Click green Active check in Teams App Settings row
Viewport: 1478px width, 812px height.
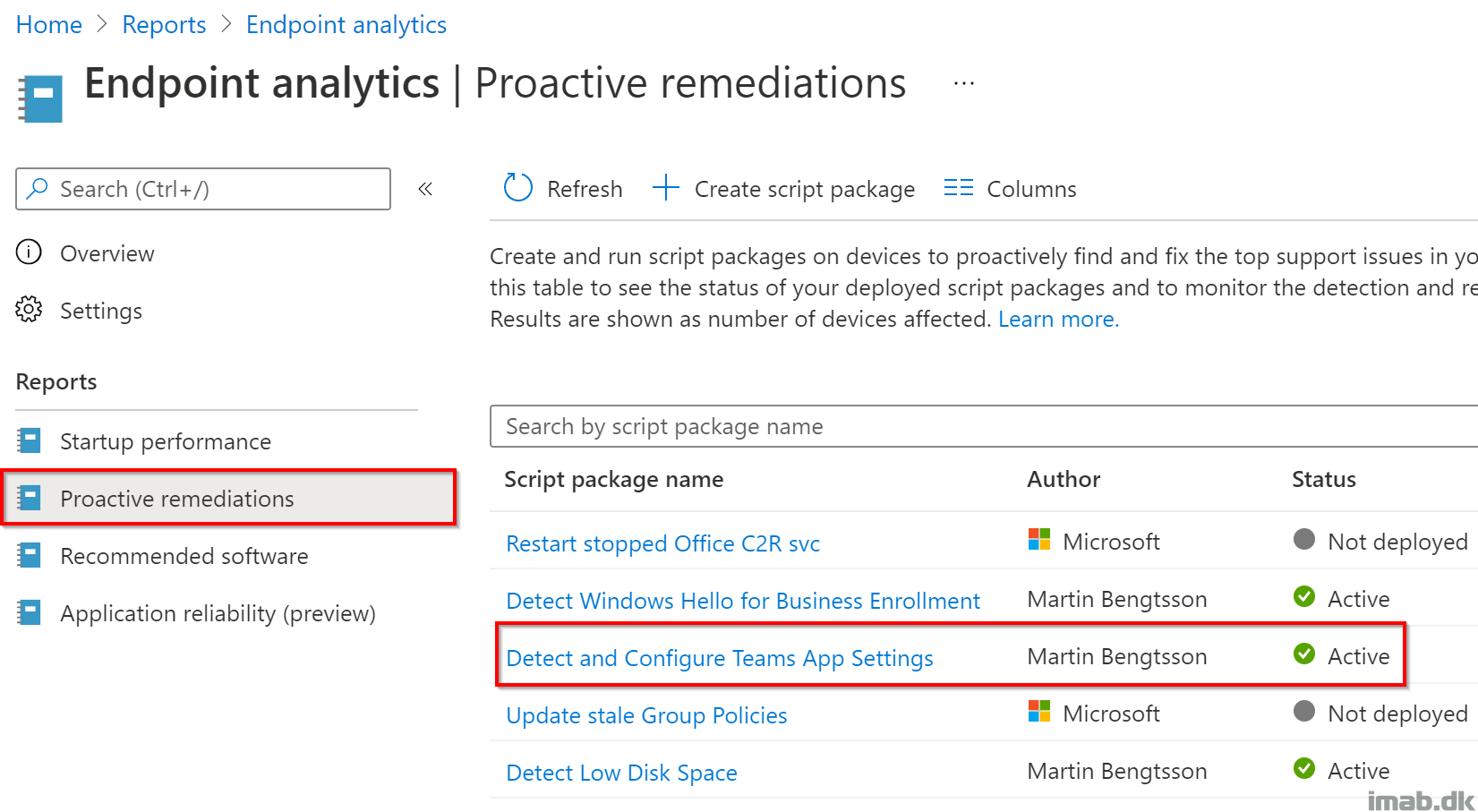(x=1304, y=654)
